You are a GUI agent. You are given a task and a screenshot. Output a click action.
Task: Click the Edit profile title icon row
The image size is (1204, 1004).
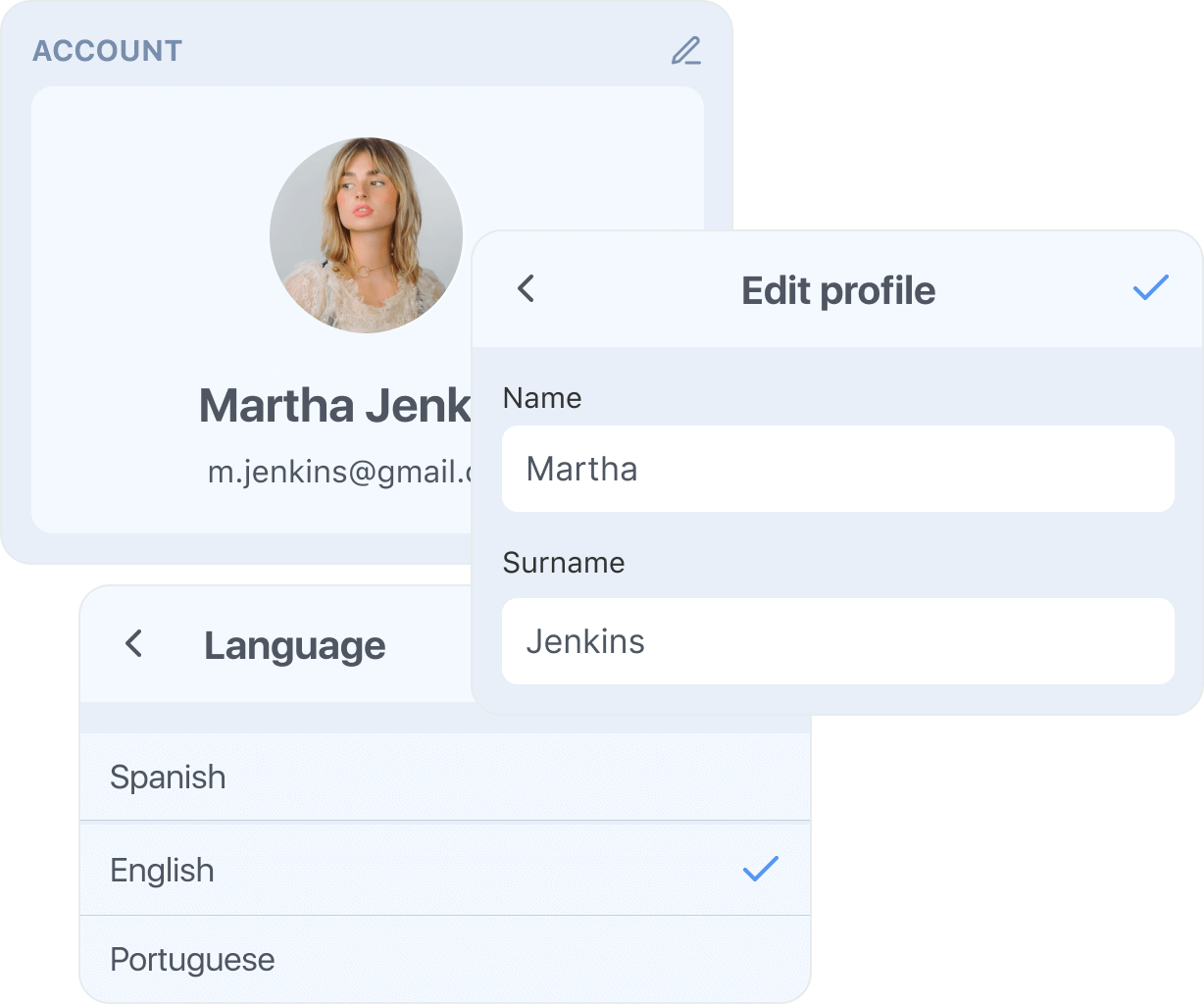tap(838, 290)
